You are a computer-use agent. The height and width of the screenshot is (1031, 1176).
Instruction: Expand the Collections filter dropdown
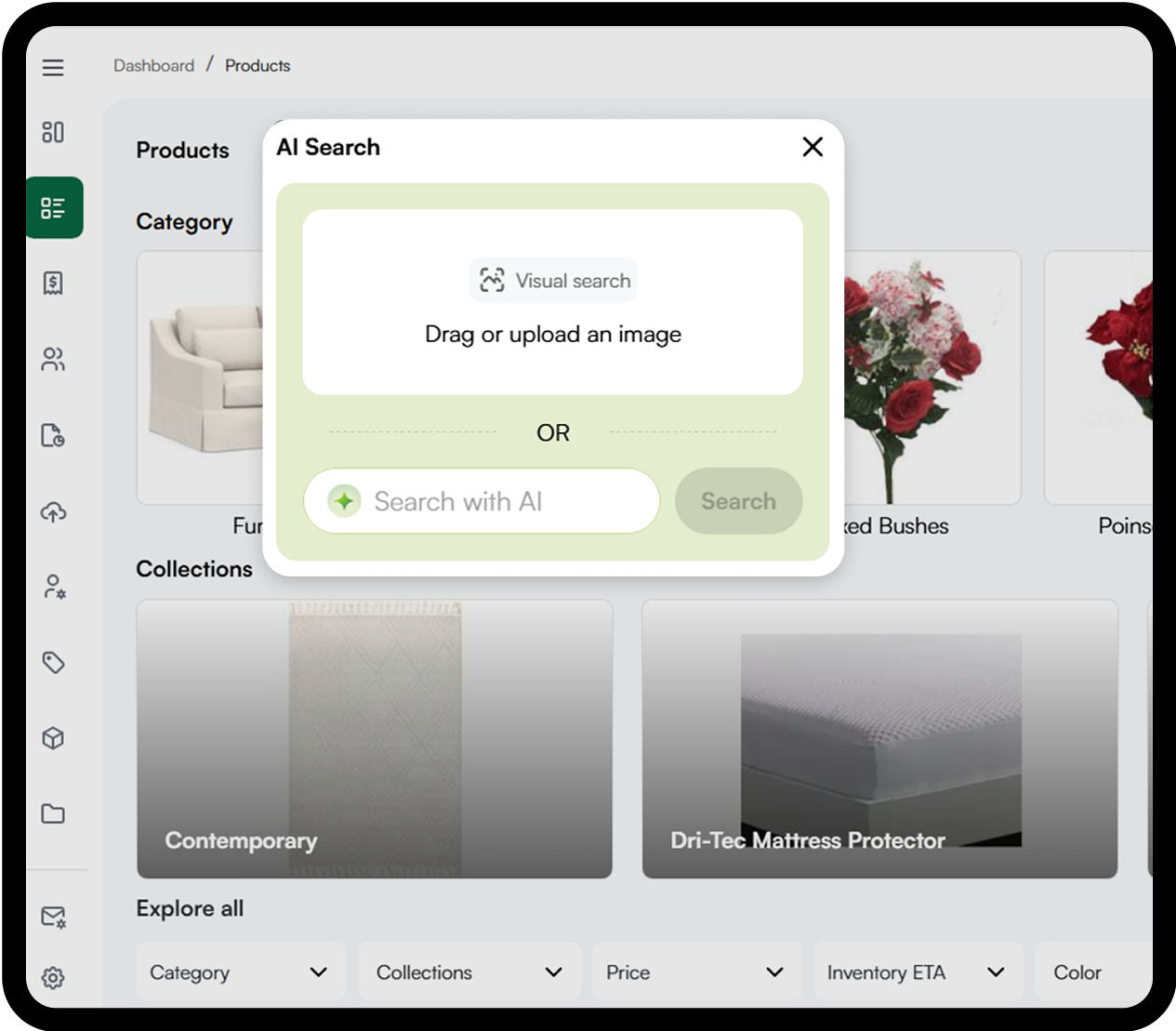pos(469,972)
